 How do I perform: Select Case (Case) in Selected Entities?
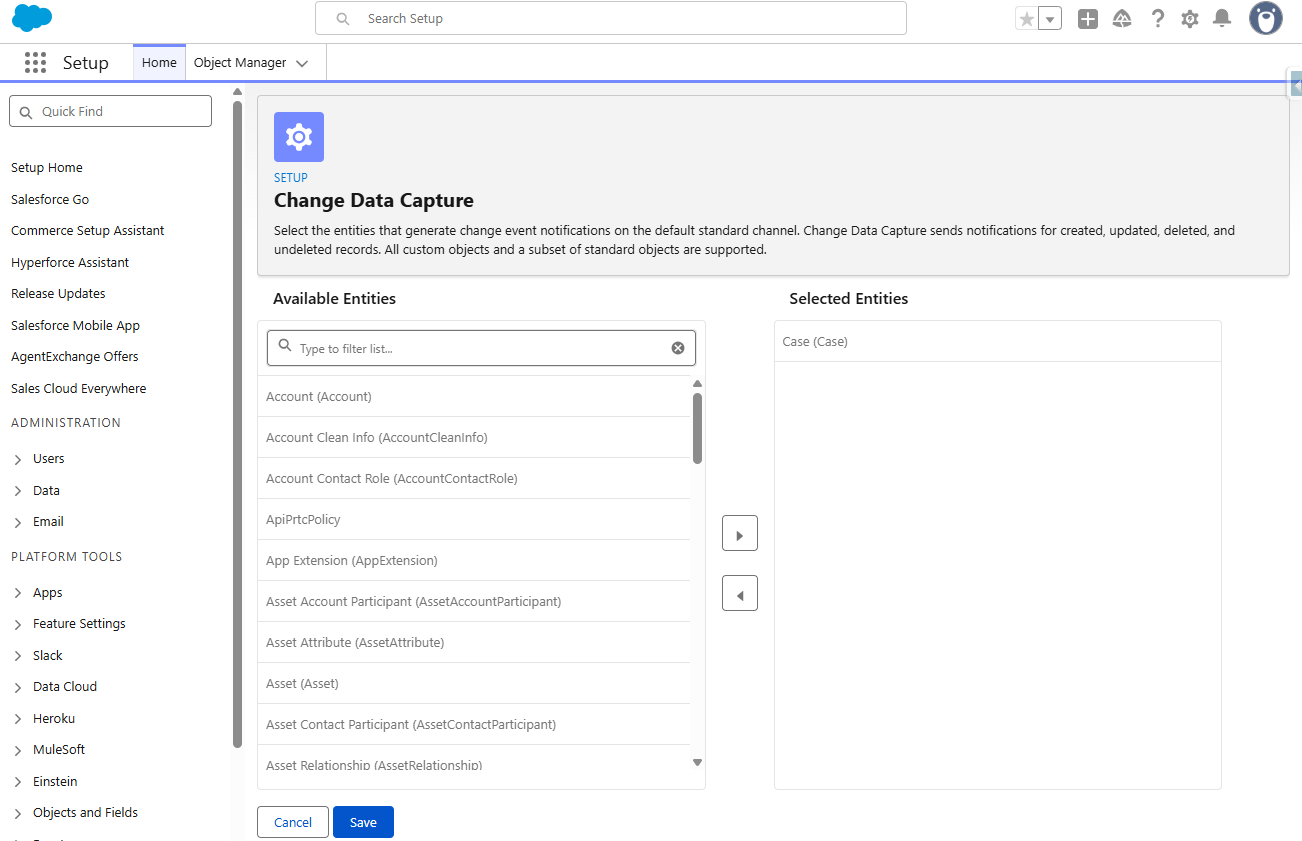[x=998, y=342]
